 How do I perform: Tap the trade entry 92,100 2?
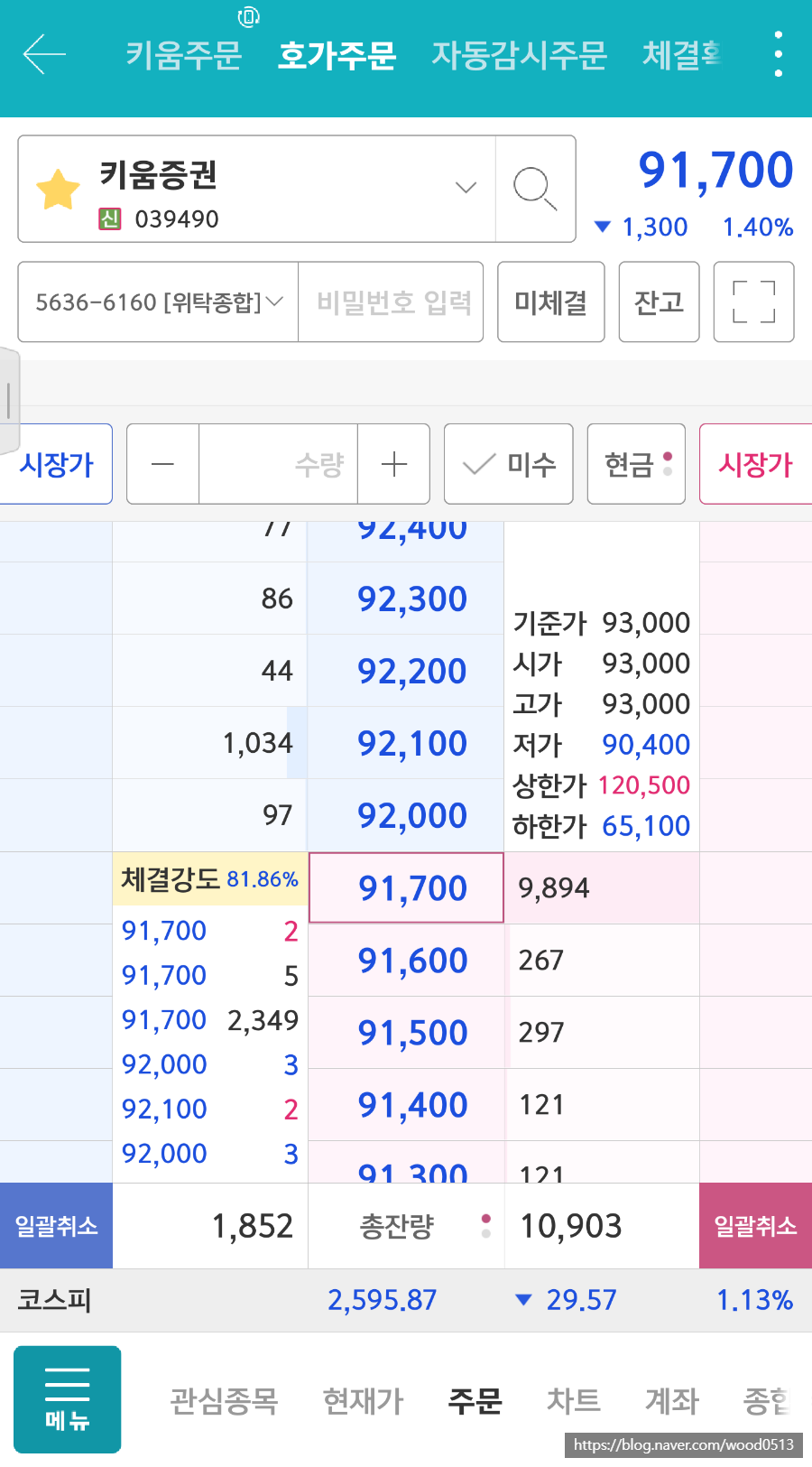[x=209, y=1109]
